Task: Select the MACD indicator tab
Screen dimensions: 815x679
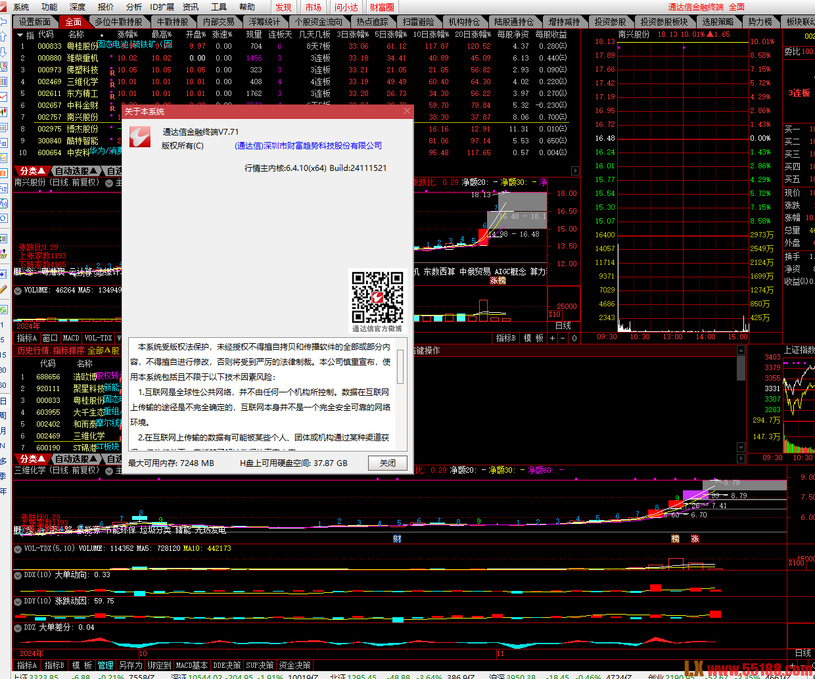Action: pyautogui.click(x=71, y=338)
